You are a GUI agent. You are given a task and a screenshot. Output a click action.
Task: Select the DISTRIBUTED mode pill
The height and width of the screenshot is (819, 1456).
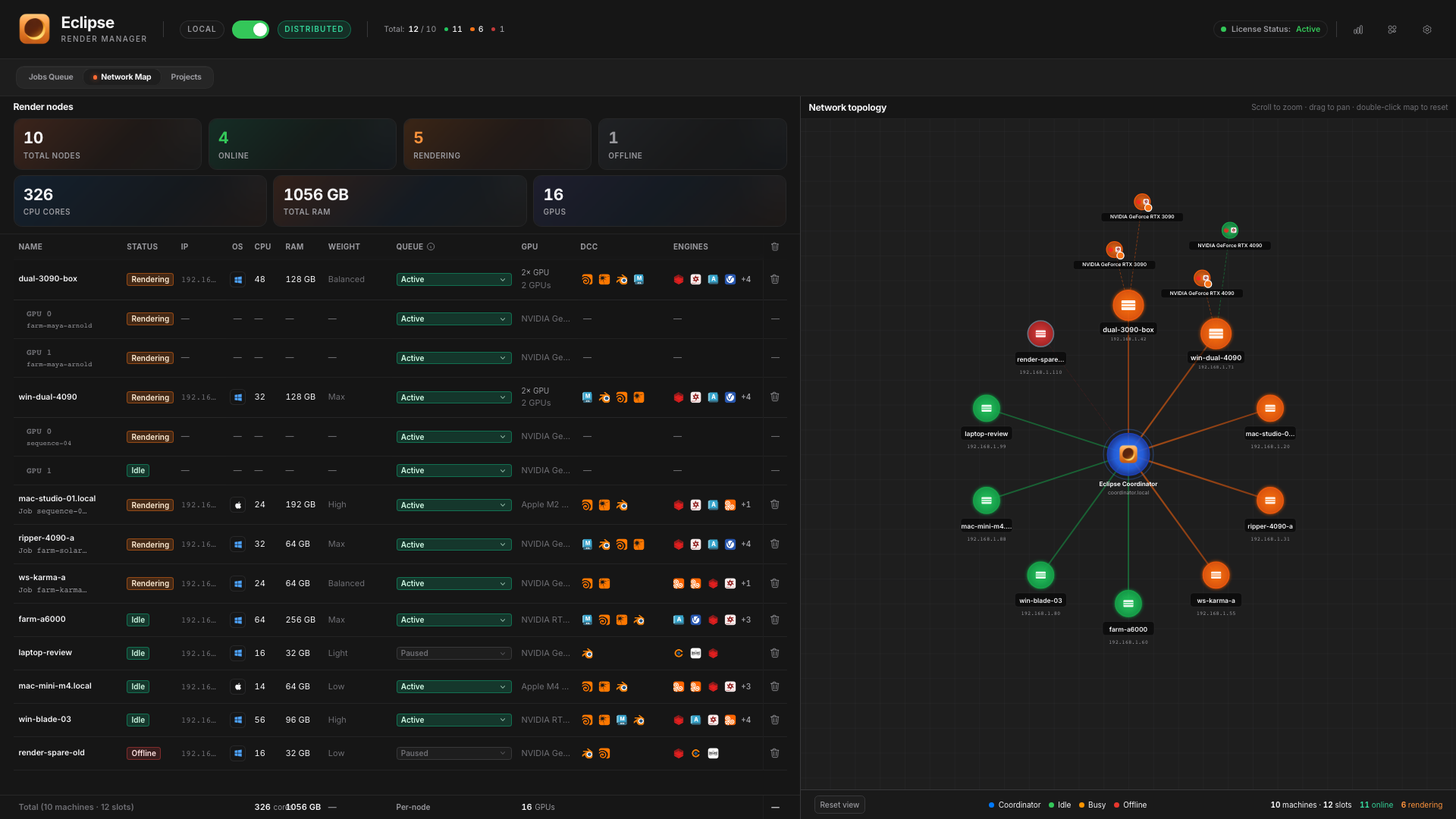tap(314, 30)
